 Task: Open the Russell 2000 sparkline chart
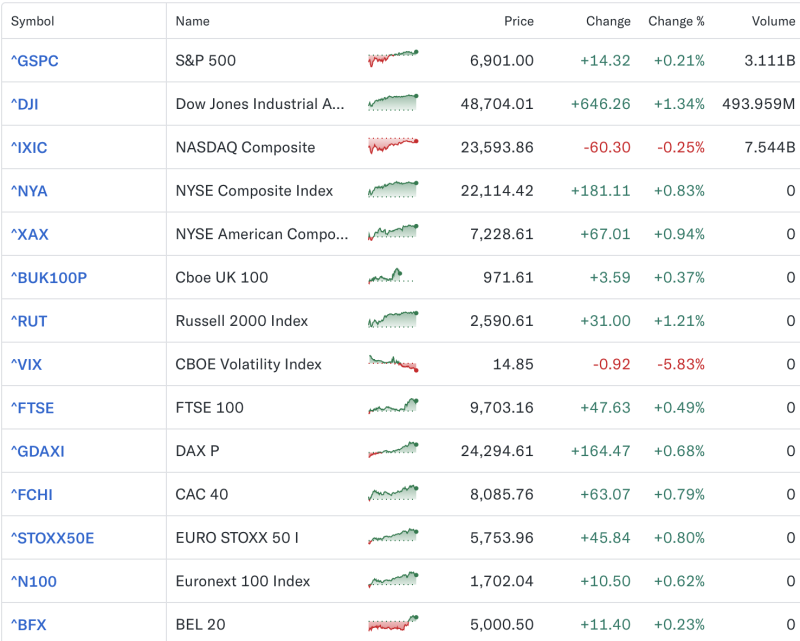[x=392, y=321]
